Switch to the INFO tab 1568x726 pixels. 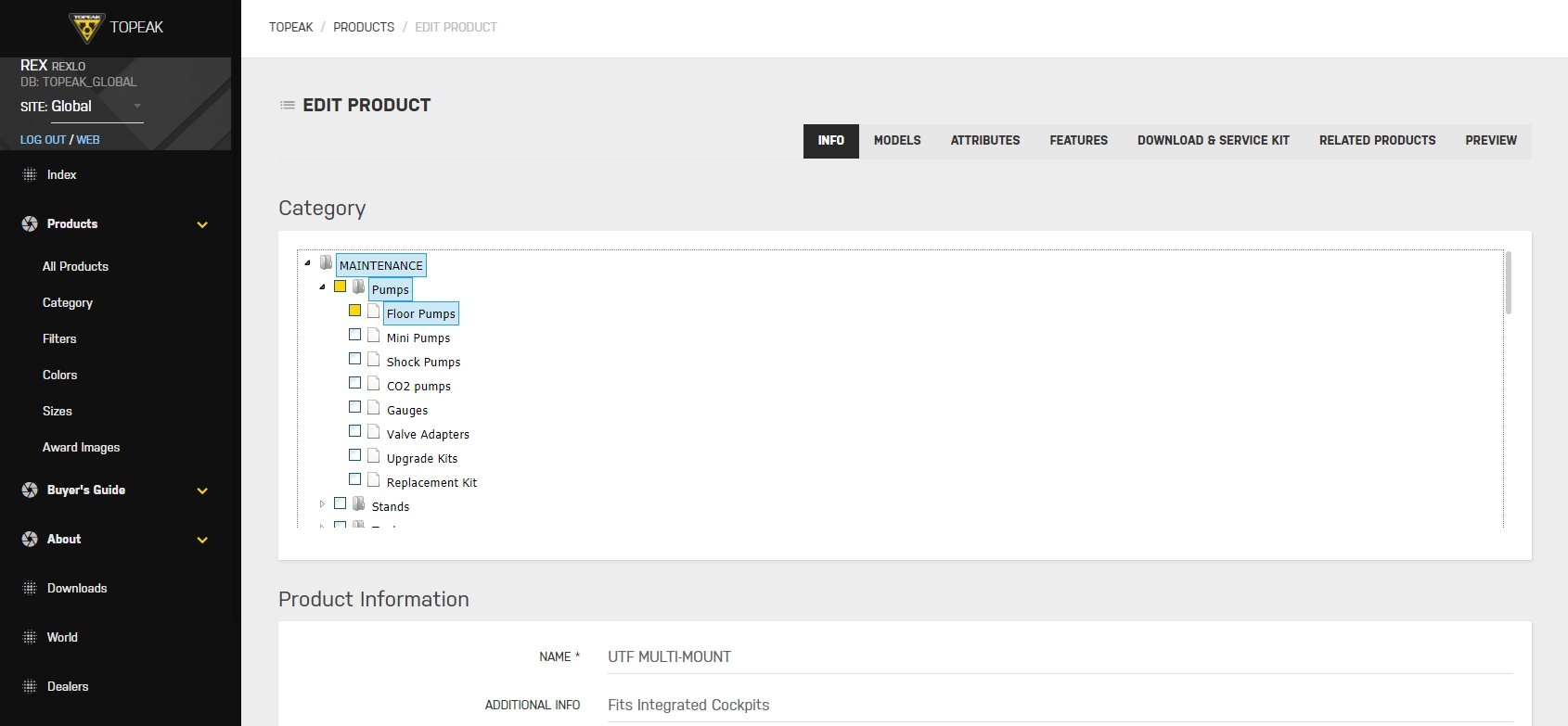click(831, 141)
